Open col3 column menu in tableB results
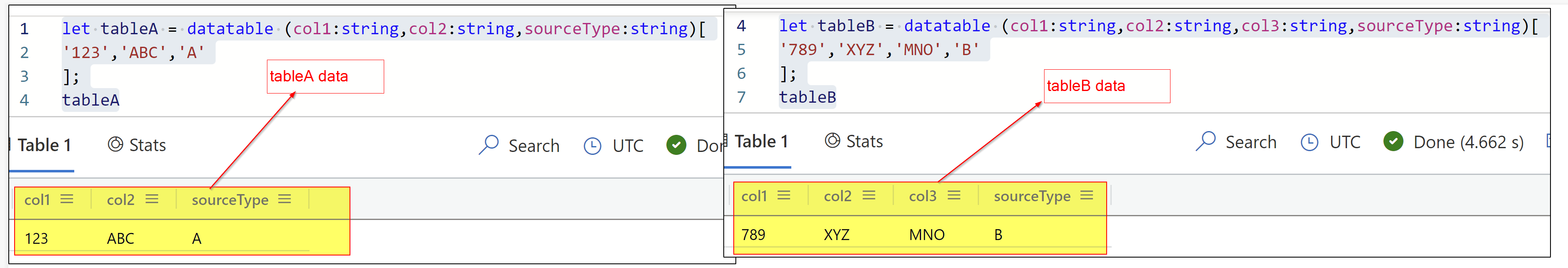1568x268 pixels. coord(954,195)
